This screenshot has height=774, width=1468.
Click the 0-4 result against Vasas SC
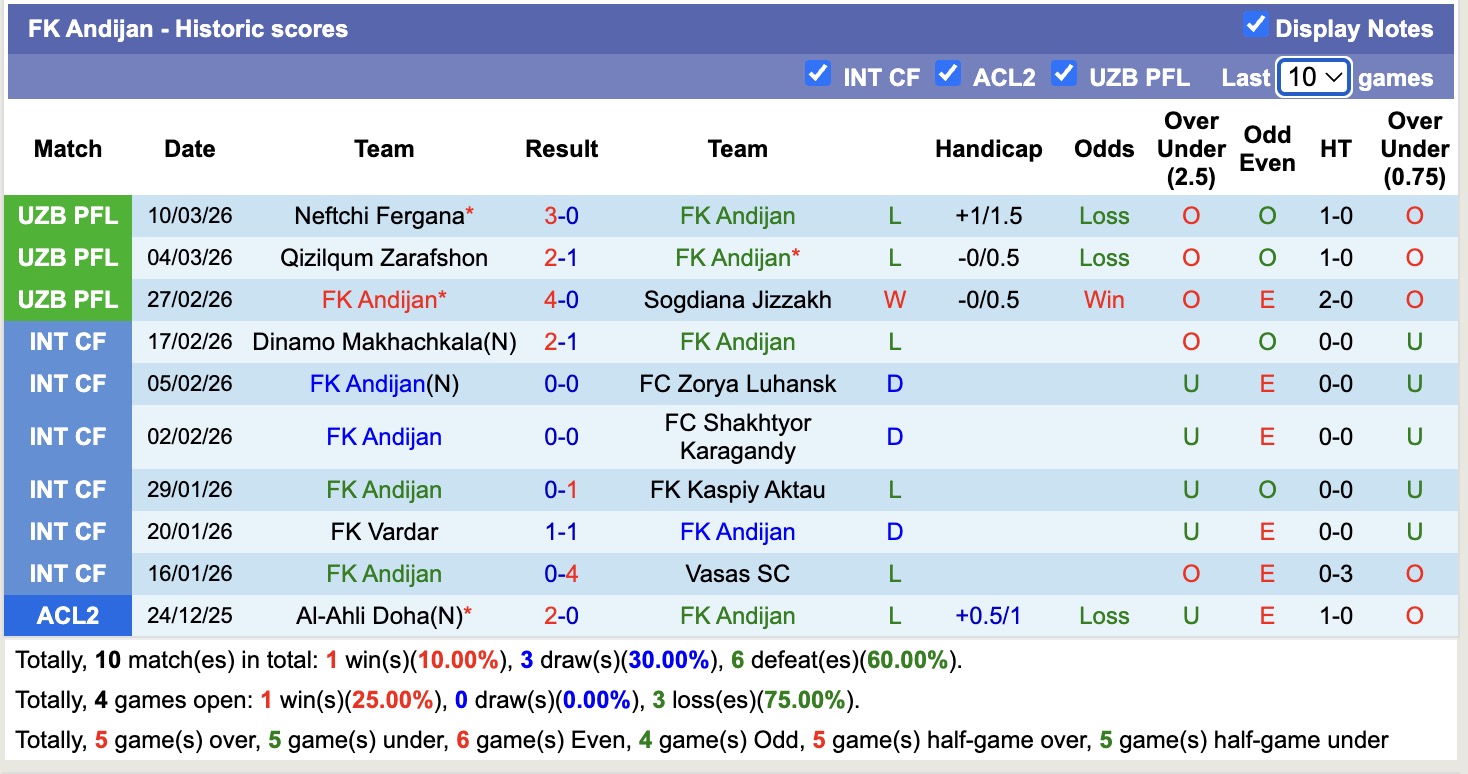561,574
